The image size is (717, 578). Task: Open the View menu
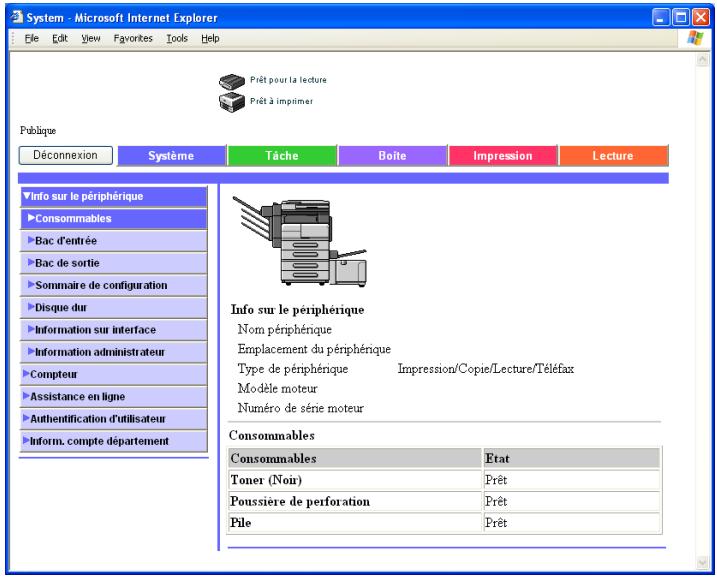[91, 38]
